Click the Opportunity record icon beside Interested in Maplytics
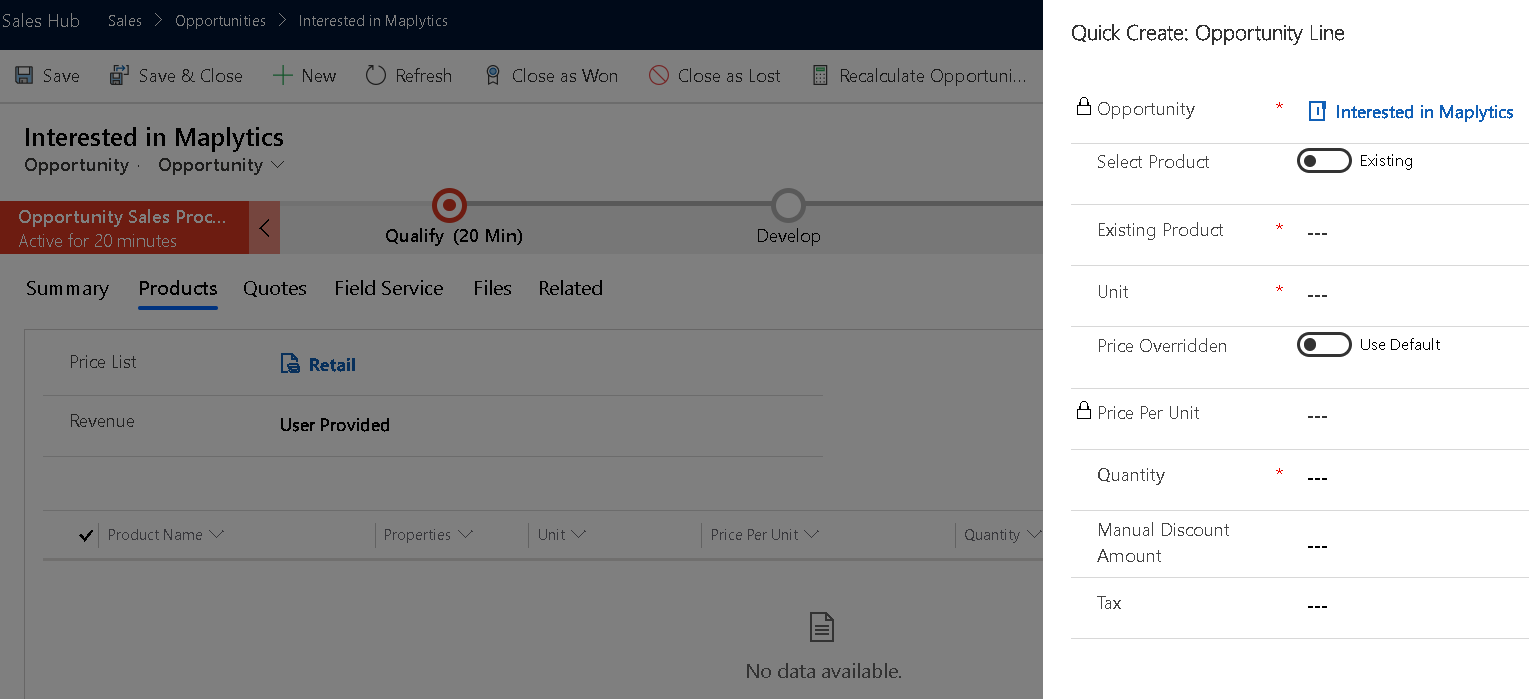 [1318, 112]
